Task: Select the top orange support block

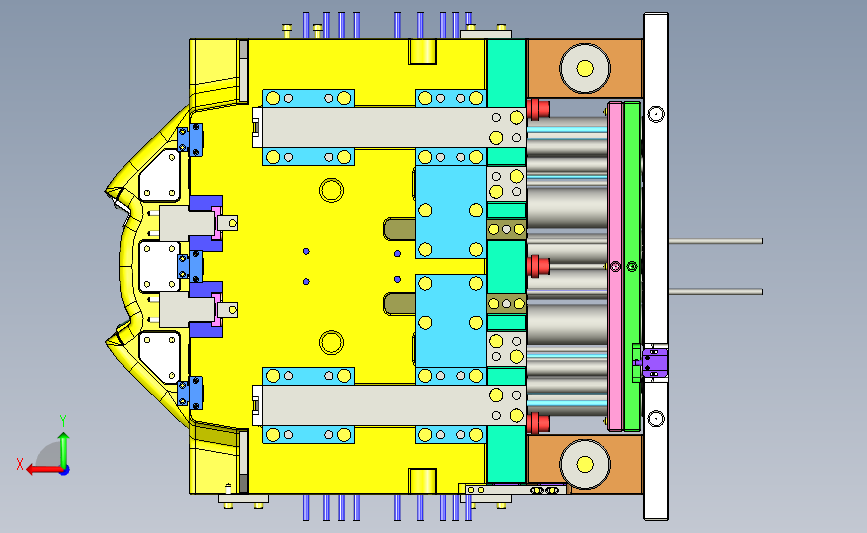Action: click(x=584, y=69)
